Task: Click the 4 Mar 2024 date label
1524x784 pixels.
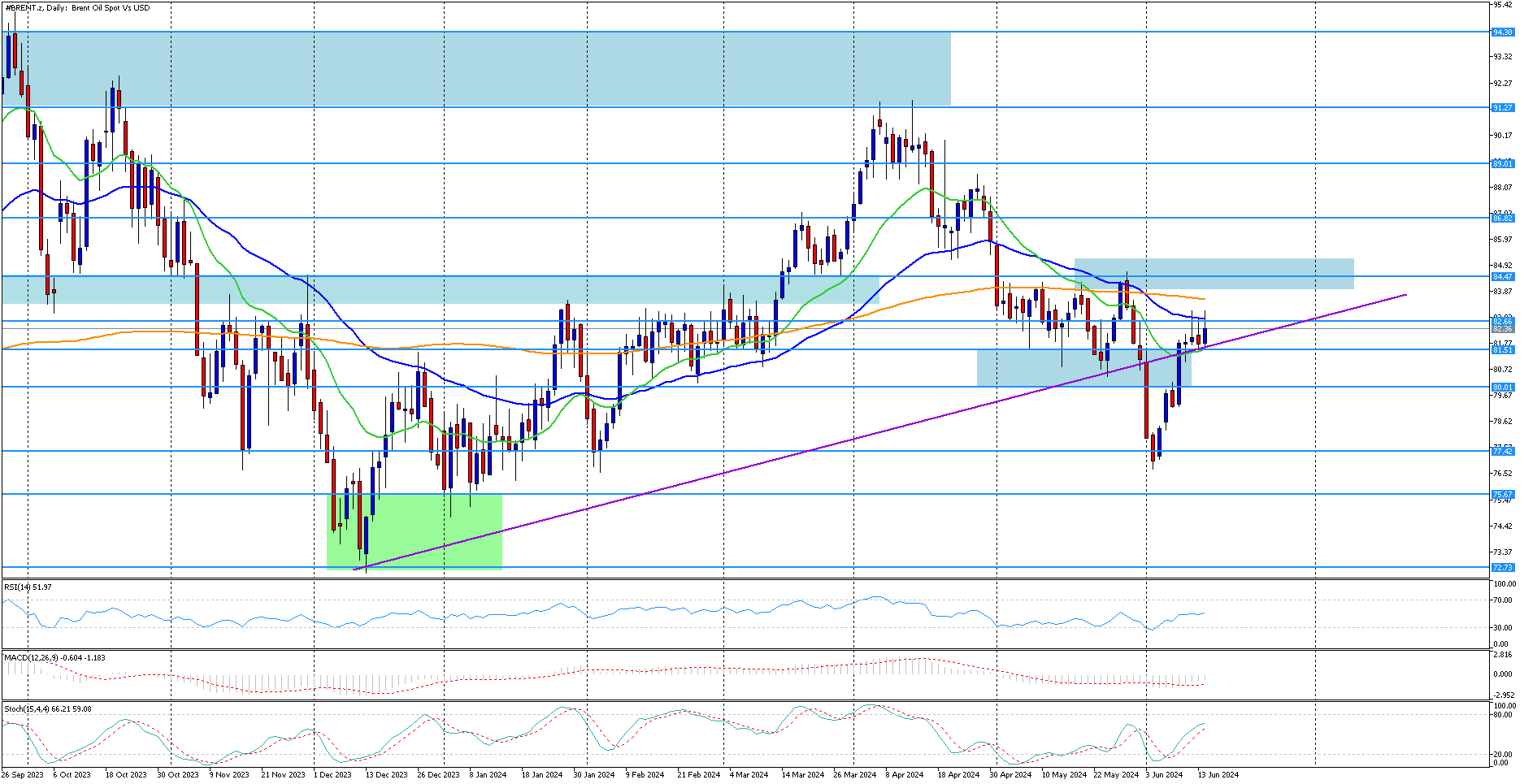Action: (x=749, y=774)
